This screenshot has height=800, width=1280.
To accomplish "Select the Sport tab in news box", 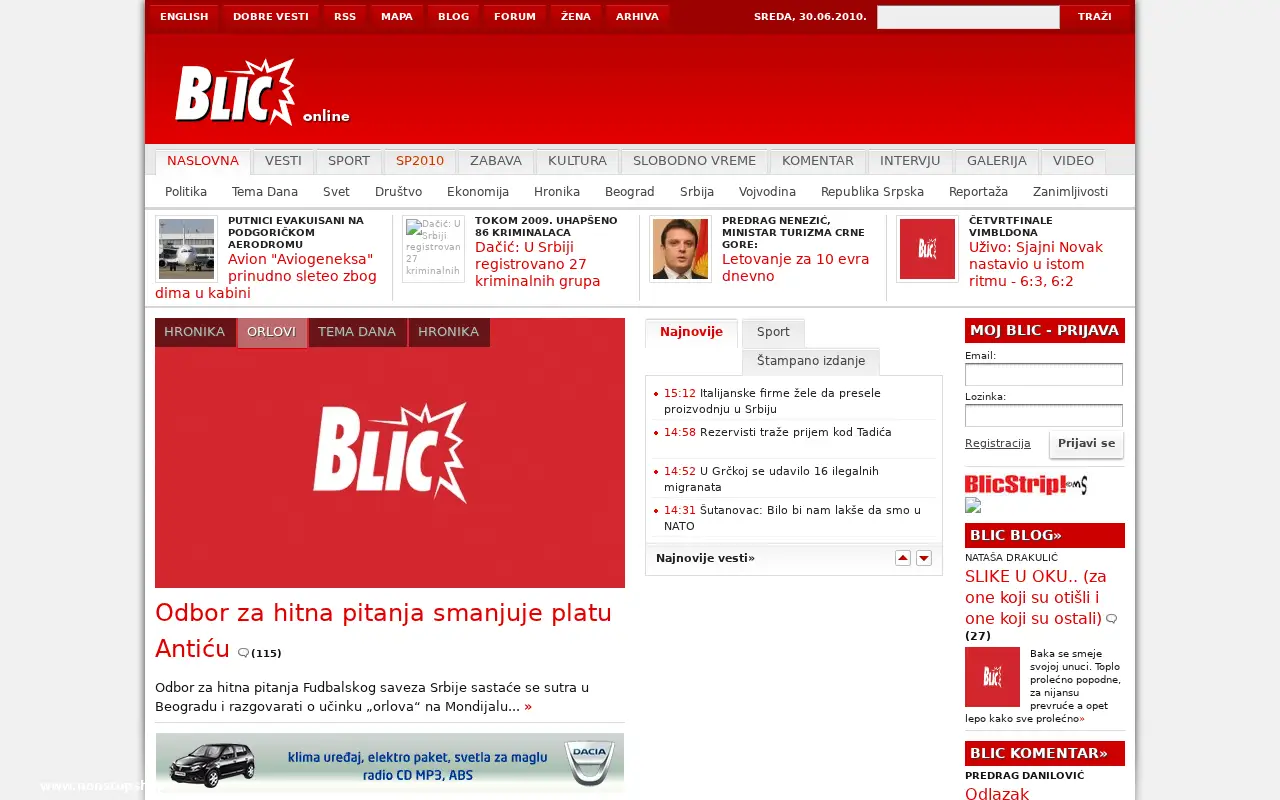I will coord(773,332).
